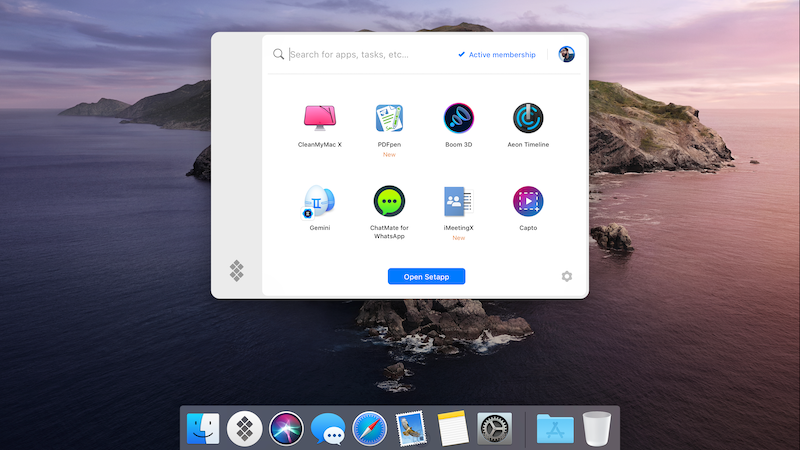Click the Setapp logo in the sidebar

coord(236,271)
